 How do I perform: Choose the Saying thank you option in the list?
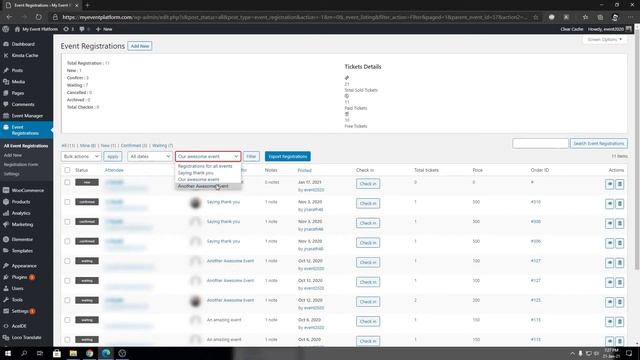click(x=208, y=173)
